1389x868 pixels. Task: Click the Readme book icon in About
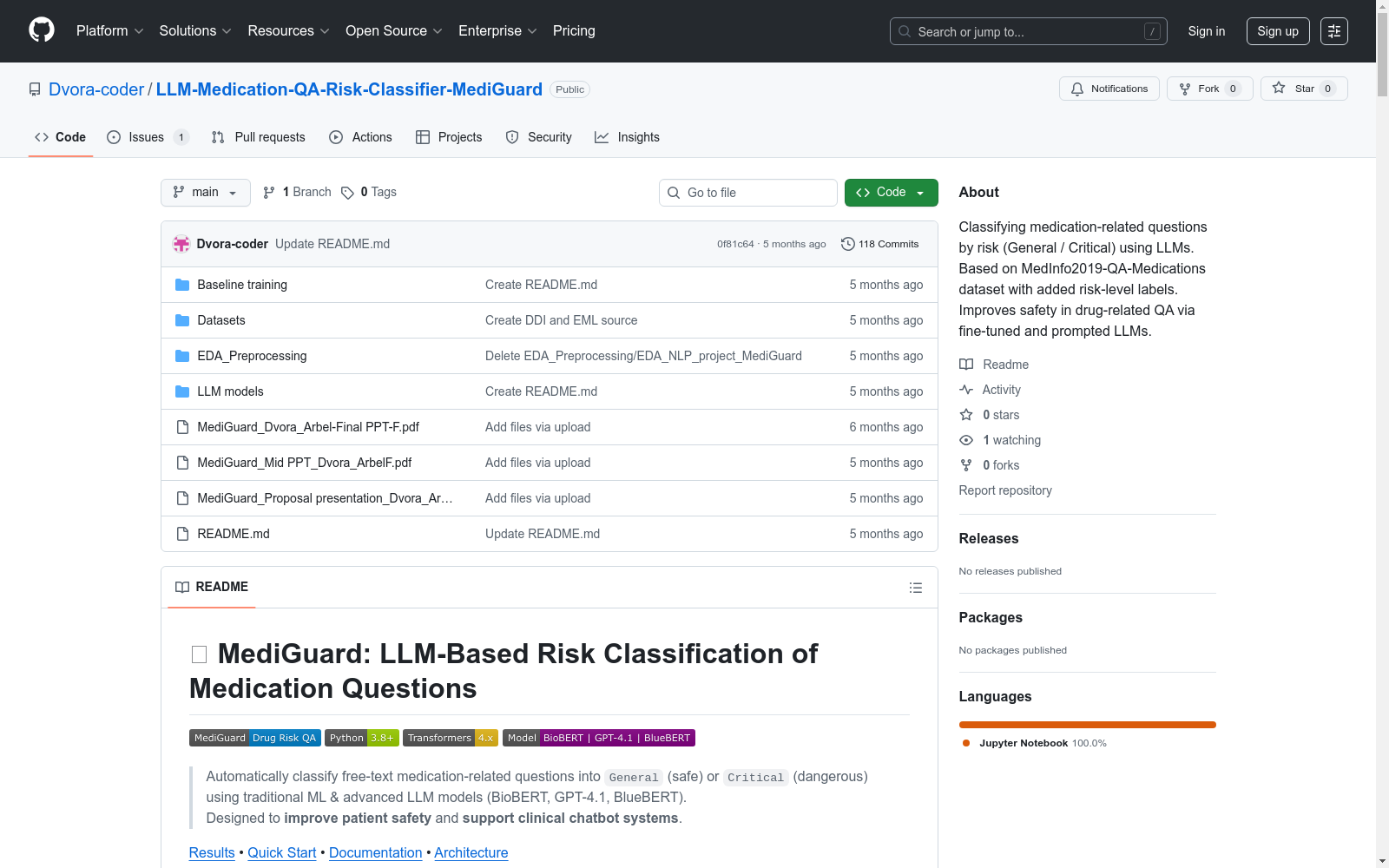966,365
